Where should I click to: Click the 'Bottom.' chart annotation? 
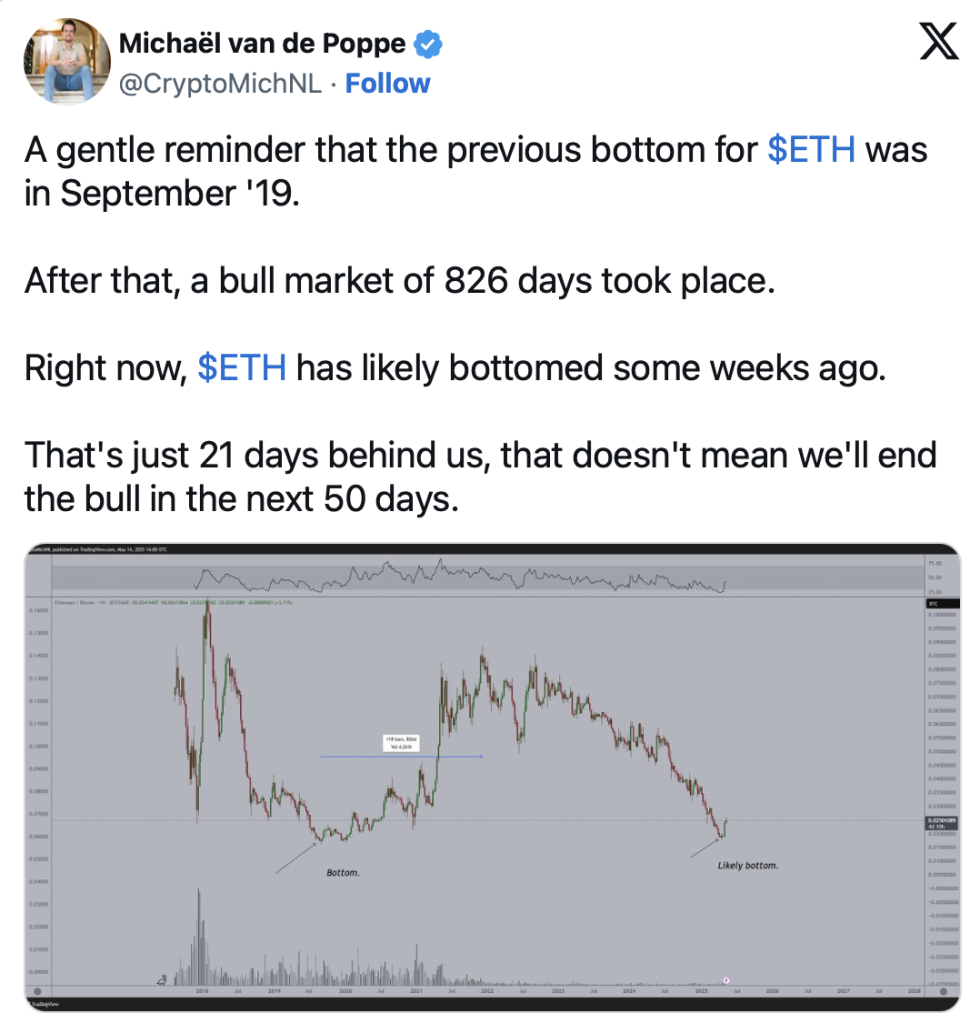click(x=343, y=872)
